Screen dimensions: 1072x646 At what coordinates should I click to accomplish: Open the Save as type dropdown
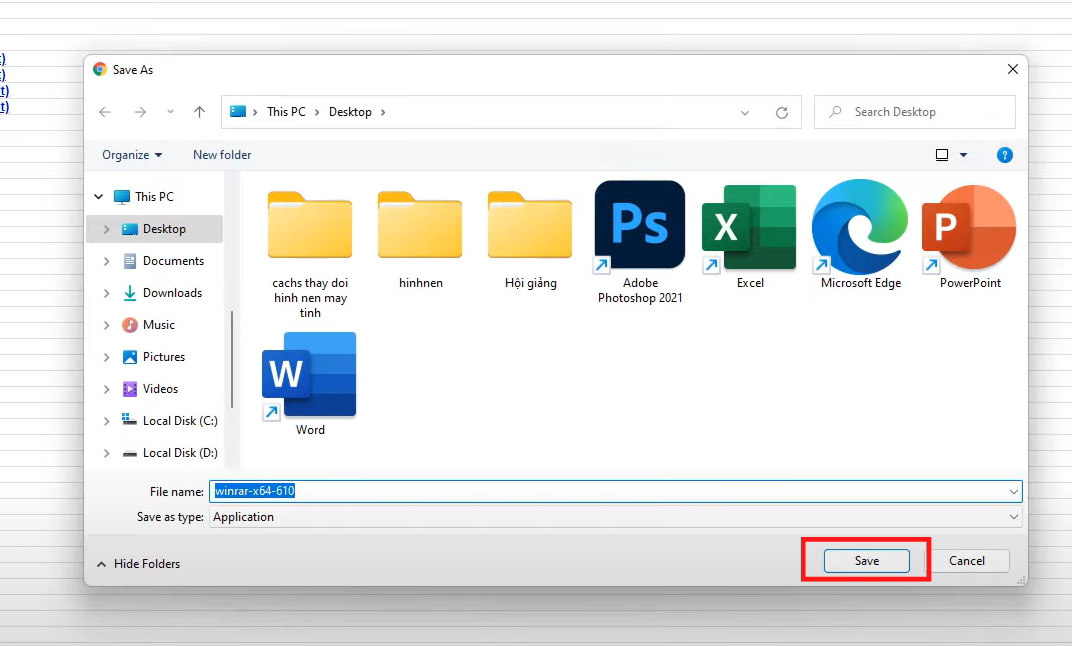tap(615, 517)
